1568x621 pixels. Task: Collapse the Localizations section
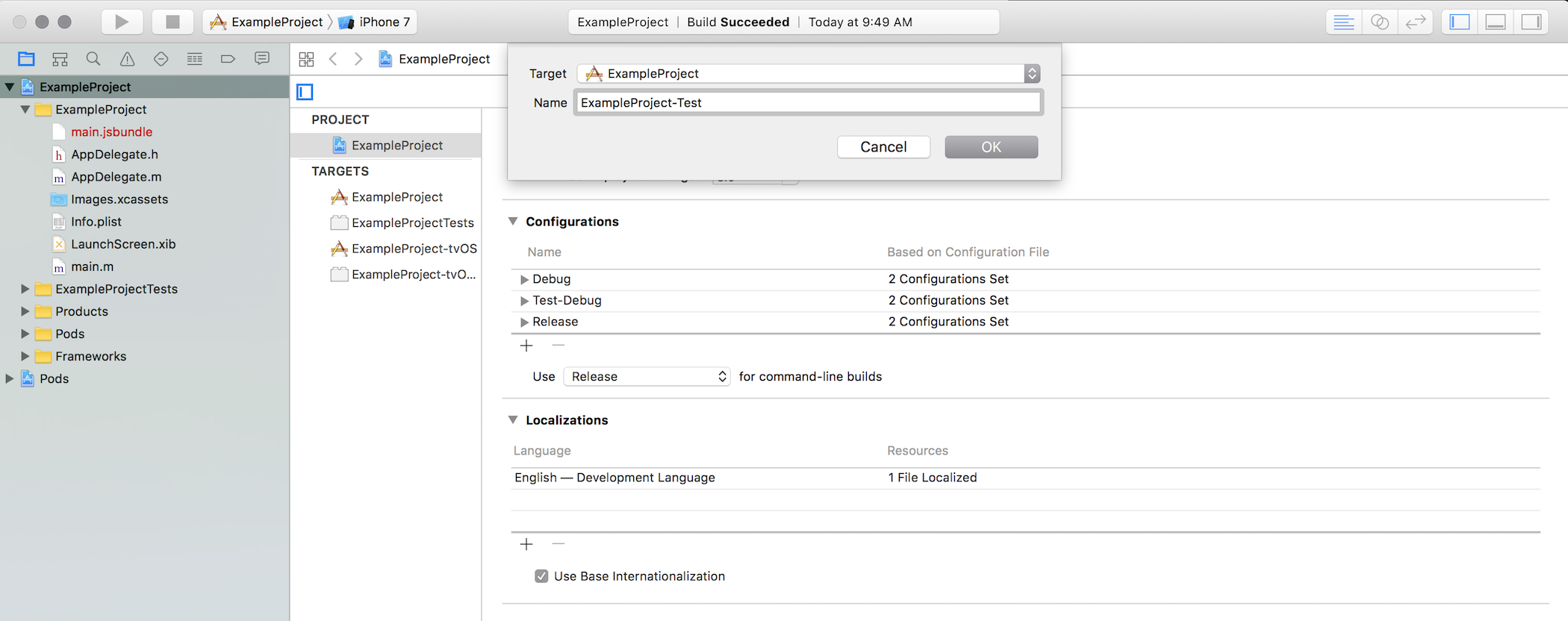point(513,419)
